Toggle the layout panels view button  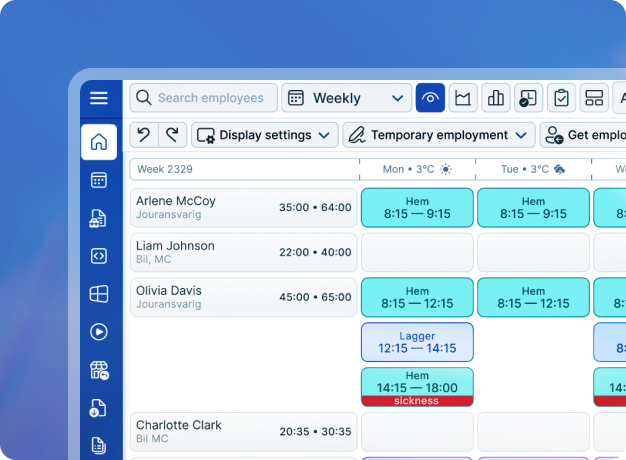(594, 98)
